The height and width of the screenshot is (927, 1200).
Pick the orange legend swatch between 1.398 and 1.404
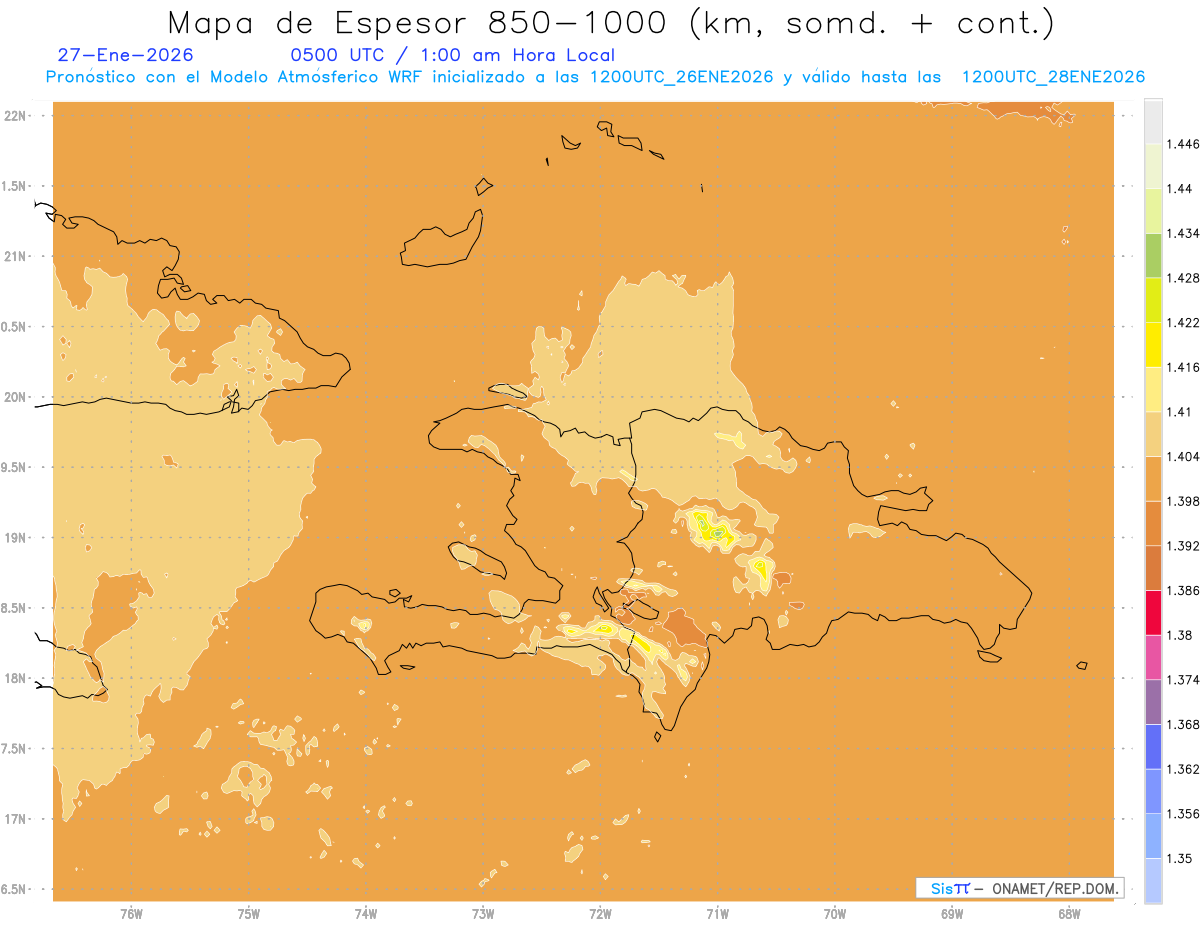1153,479
